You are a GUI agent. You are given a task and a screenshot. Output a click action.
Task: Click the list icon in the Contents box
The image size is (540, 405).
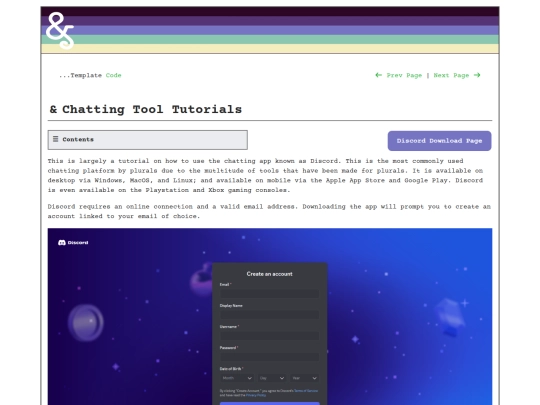tap(55, 139)
